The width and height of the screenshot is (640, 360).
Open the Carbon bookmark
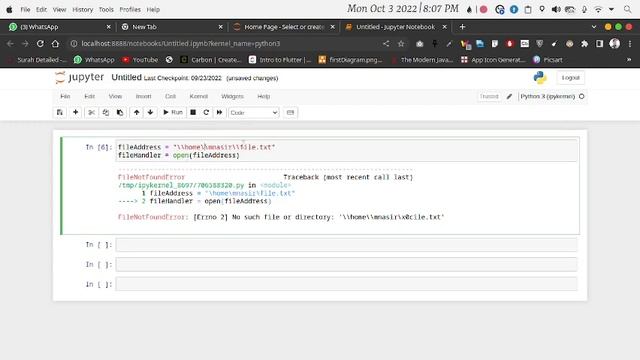point(211,60)
